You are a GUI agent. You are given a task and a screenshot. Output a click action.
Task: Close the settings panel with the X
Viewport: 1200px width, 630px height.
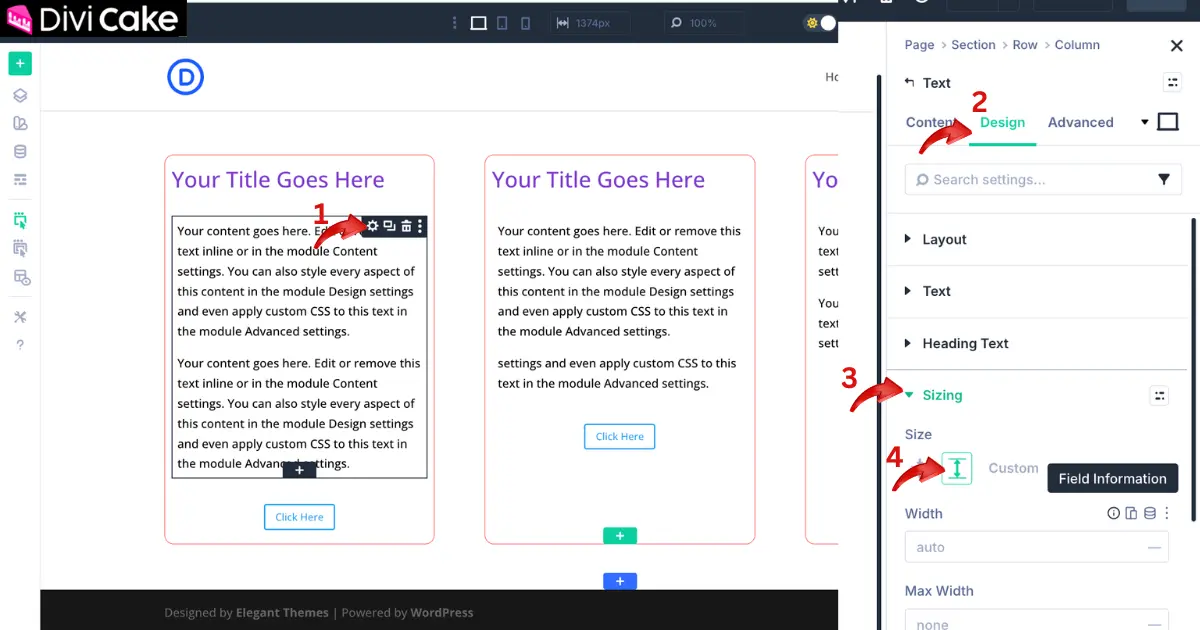click(x=1177, y=45)
